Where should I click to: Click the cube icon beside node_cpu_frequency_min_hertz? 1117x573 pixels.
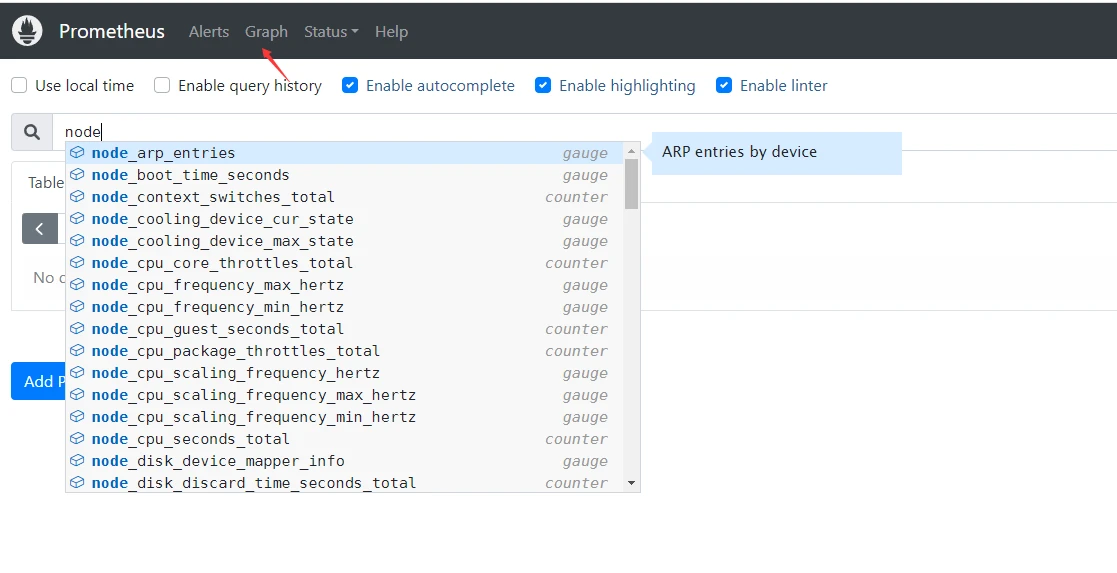77,307
